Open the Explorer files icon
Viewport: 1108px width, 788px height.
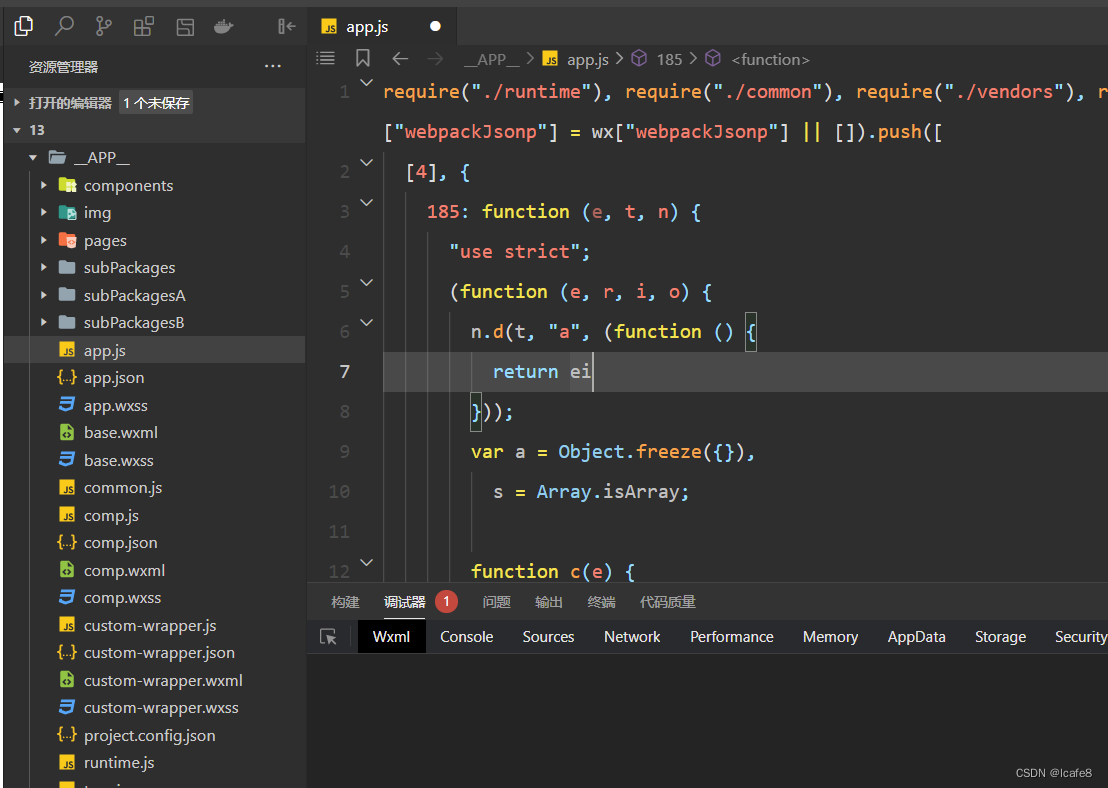click(x=23, y=26)
